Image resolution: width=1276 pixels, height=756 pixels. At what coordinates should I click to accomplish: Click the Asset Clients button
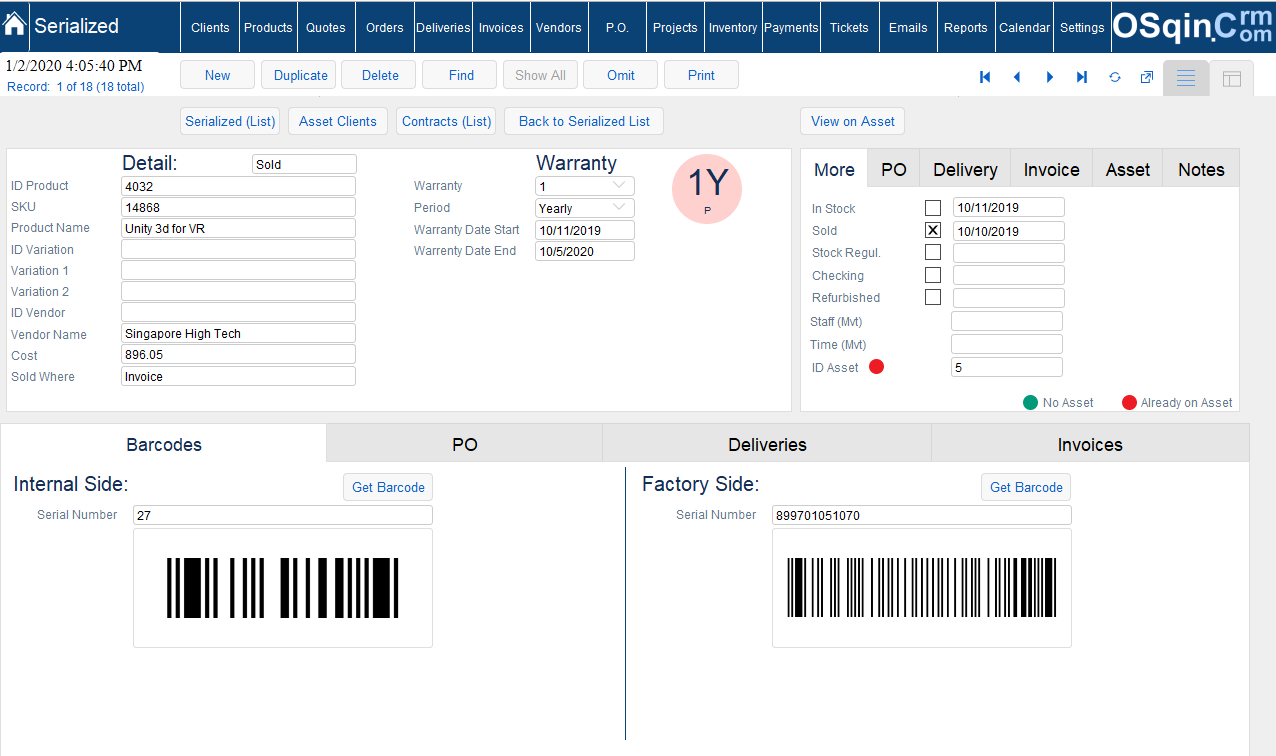point(338,121)
